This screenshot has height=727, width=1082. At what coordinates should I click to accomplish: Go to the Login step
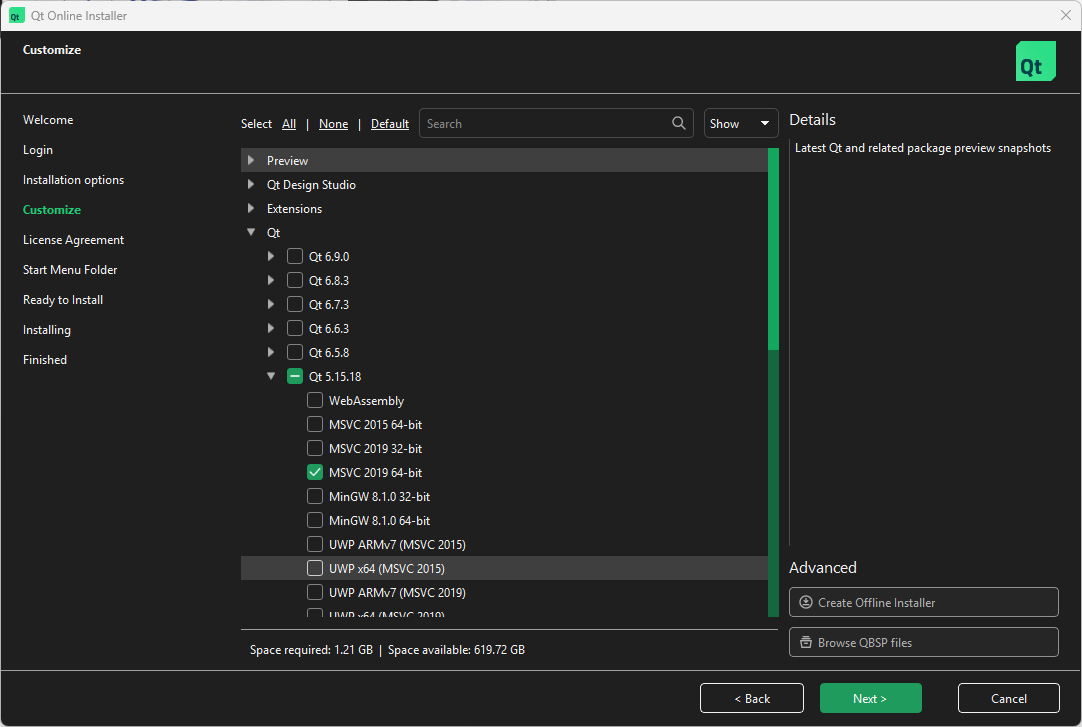point(38,150)
